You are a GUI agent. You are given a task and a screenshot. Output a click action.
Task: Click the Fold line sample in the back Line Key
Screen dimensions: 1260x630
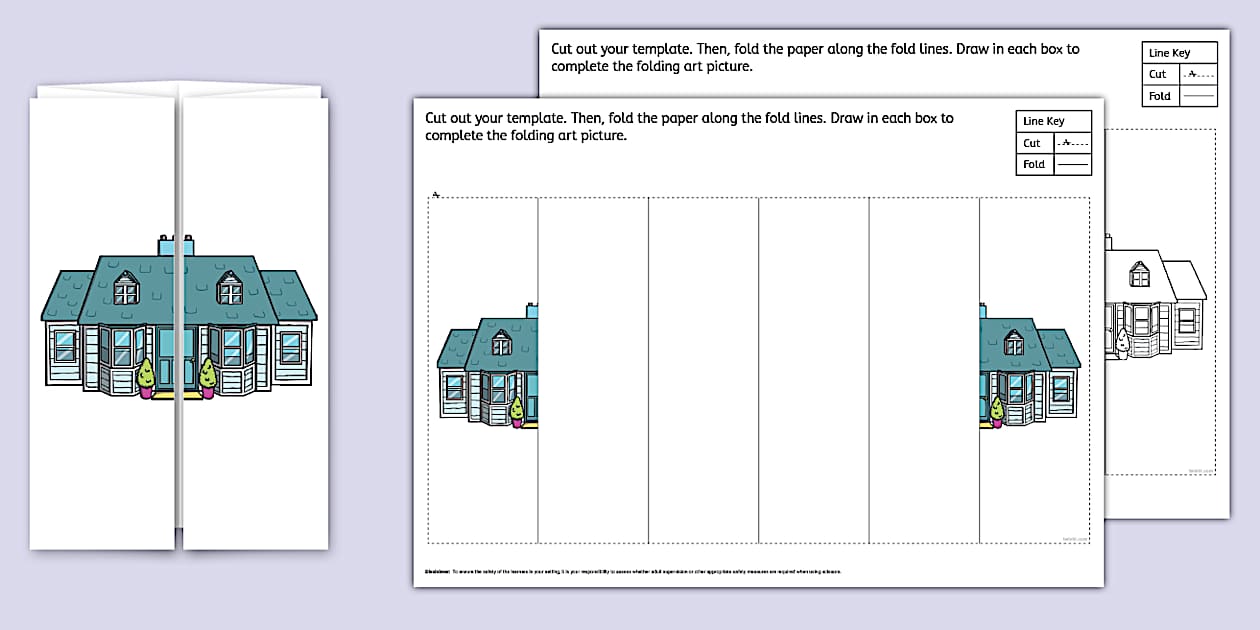tap(1200, 96)
